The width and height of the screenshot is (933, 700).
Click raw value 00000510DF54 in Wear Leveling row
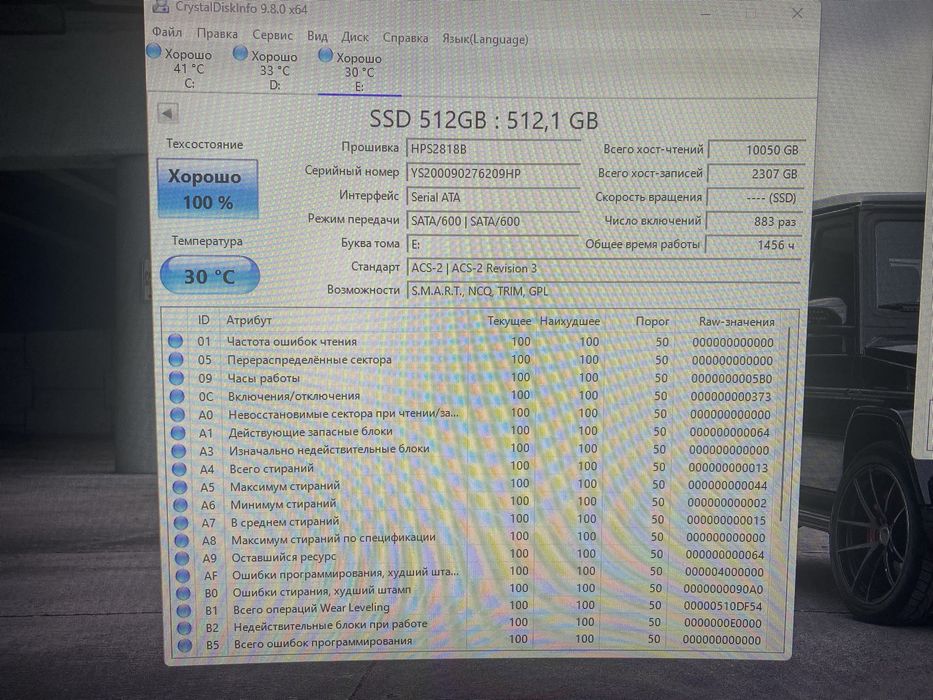pyautogui.click(x=722, y=606)
